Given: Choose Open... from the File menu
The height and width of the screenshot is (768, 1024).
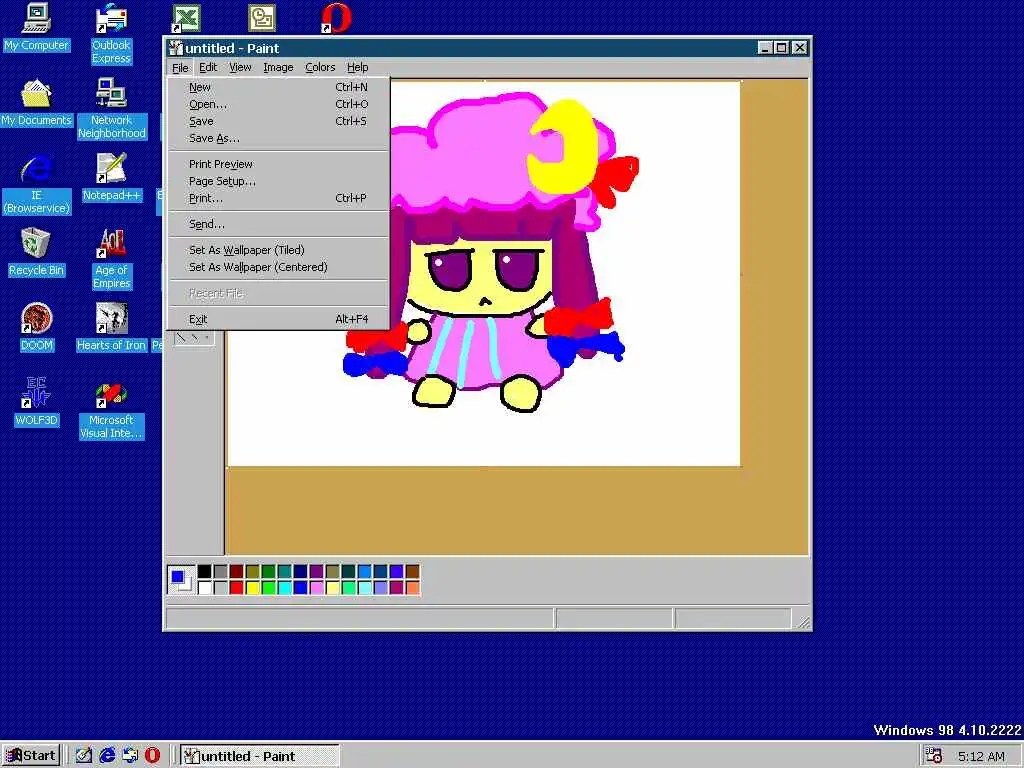Looking at the screenshot, I should point(278,104).
